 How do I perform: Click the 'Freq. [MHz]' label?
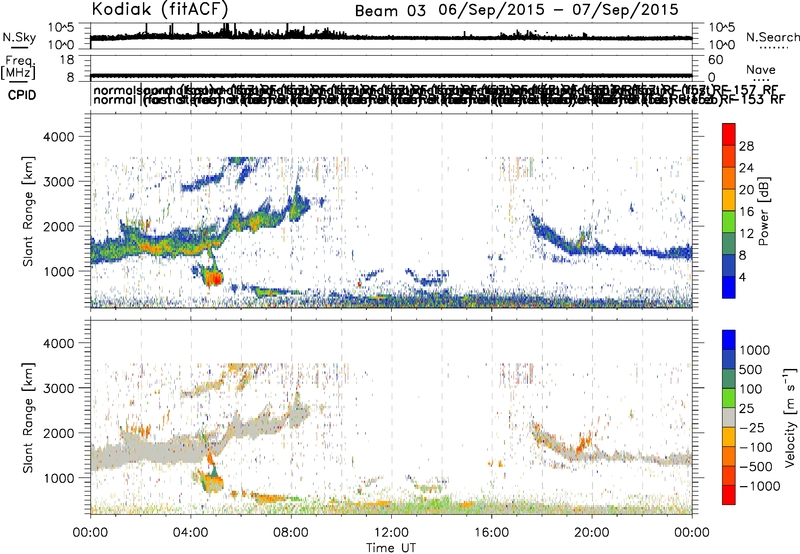(19, 67)
